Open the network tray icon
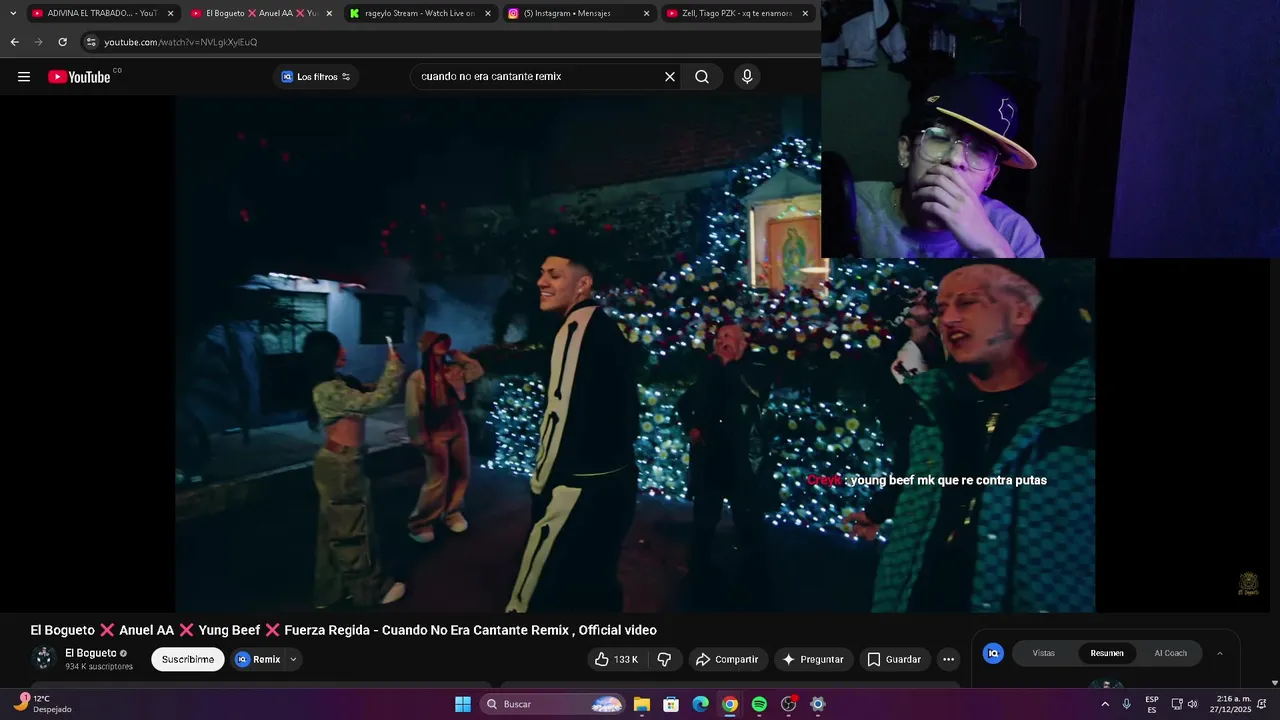1280x720 pixels. pos(1176,704)
